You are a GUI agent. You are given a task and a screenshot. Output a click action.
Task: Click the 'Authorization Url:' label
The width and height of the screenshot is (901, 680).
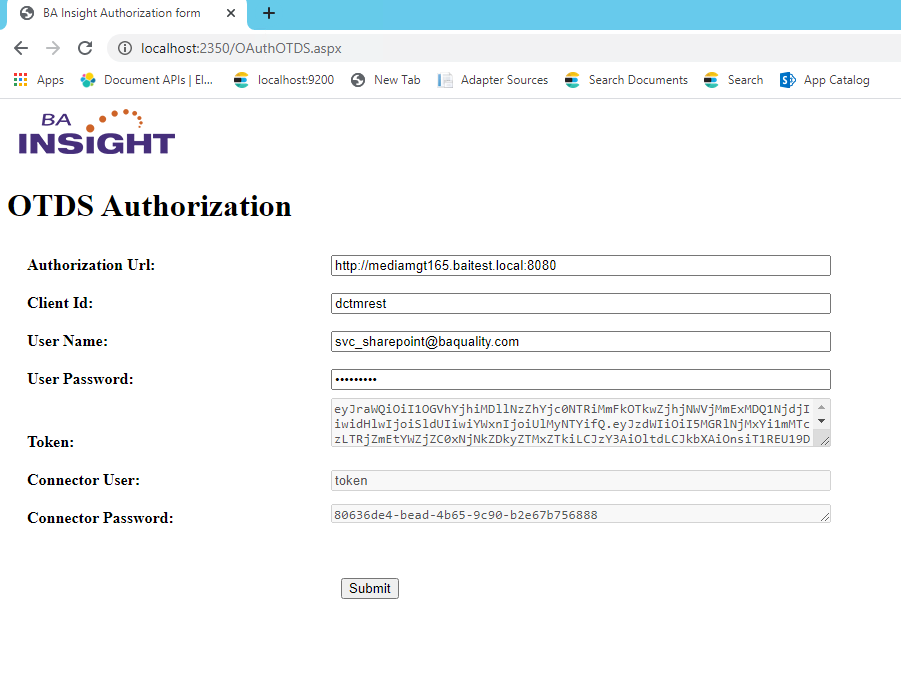click(x=91, y=265)
